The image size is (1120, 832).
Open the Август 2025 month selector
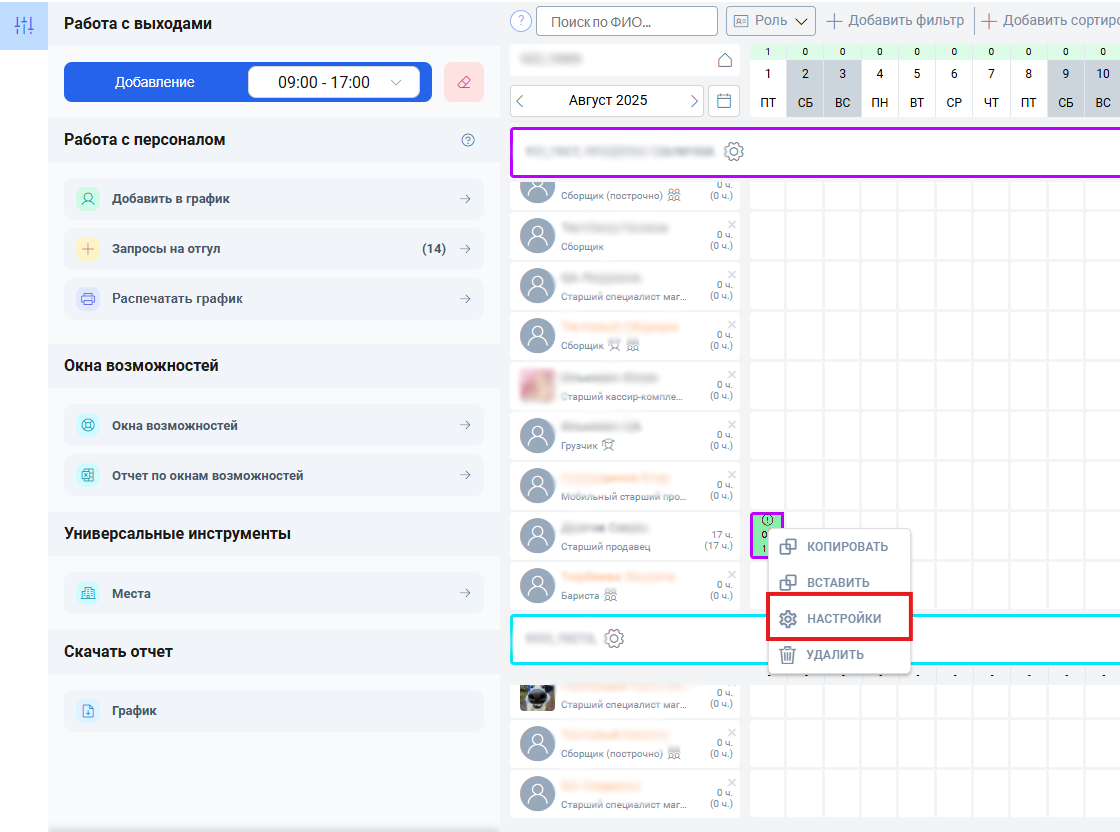(607, 101)
